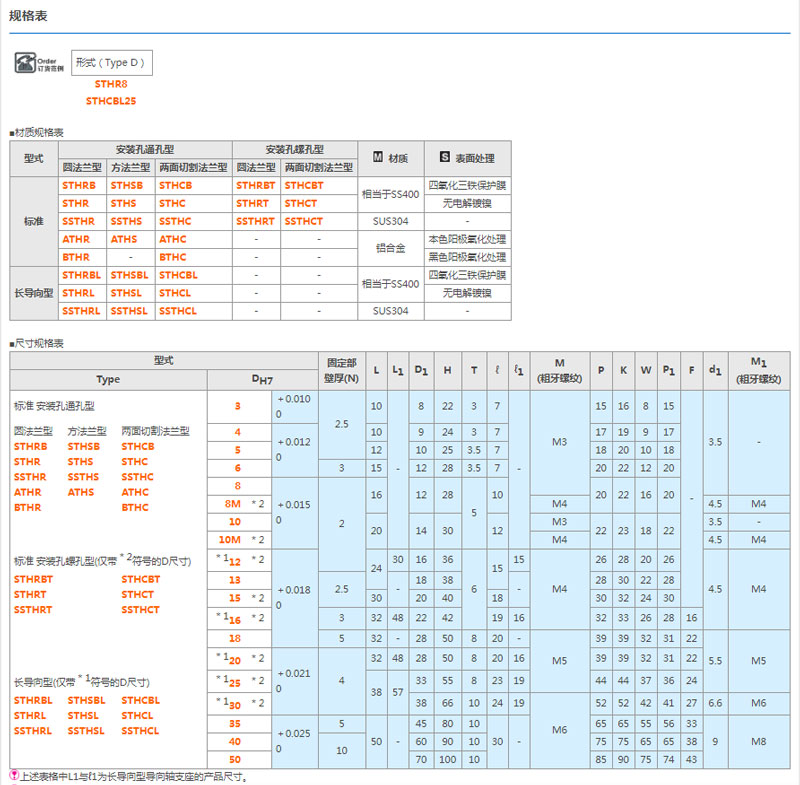Click the M material icon in header
Viewport: 800px width, 785px height.
378,157
